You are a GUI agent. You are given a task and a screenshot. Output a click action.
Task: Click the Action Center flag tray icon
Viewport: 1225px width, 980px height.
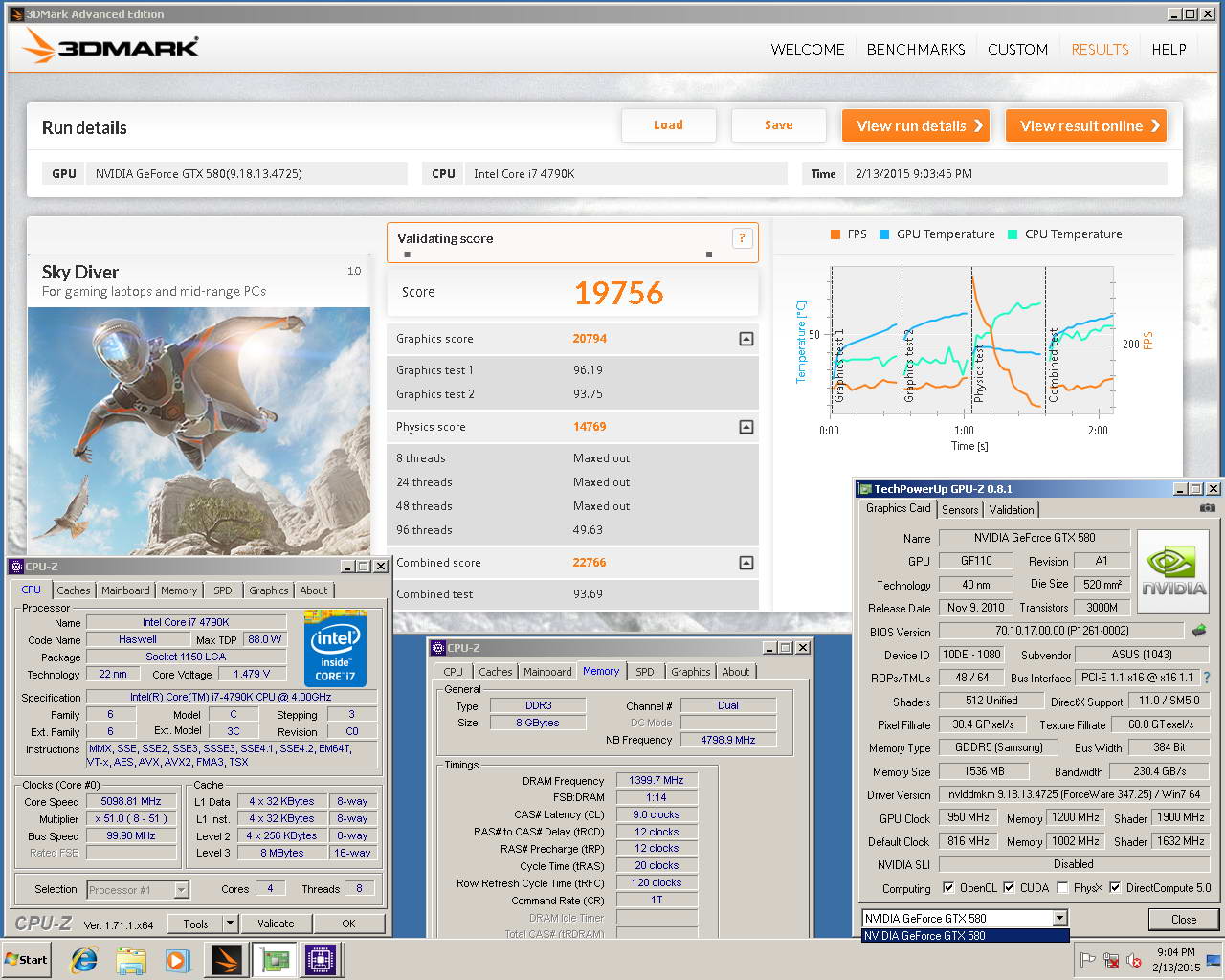pos(1087,960)
